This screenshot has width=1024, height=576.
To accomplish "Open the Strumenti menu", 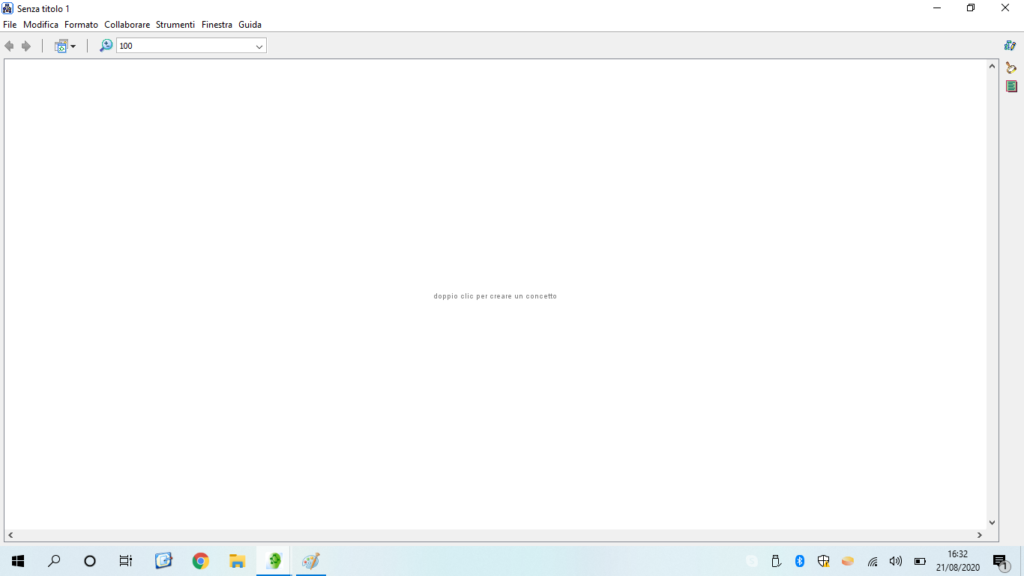I will [x=175, y=25].
